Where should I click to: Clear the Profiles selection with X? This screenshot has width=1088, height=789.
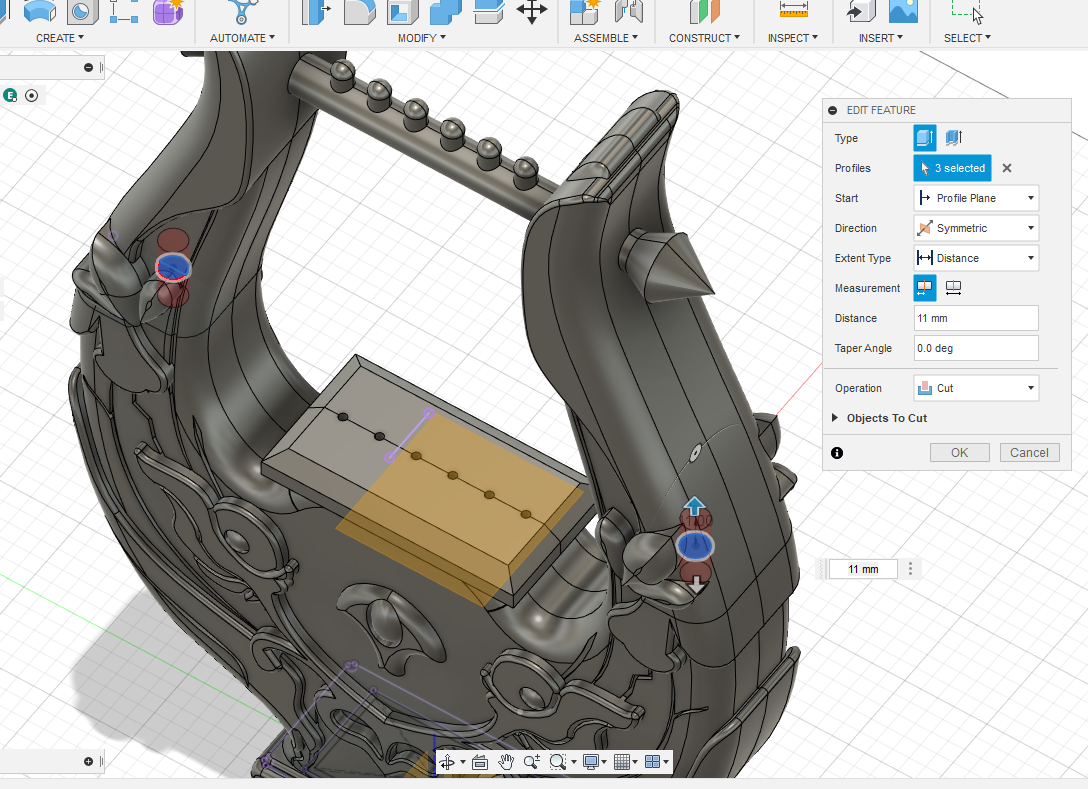click(1007, 168)
